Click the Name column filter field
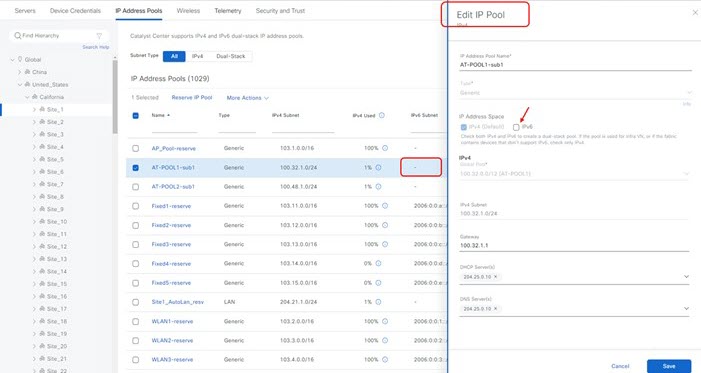Screen dimensions: 701x373 click(x=174, y=129)
